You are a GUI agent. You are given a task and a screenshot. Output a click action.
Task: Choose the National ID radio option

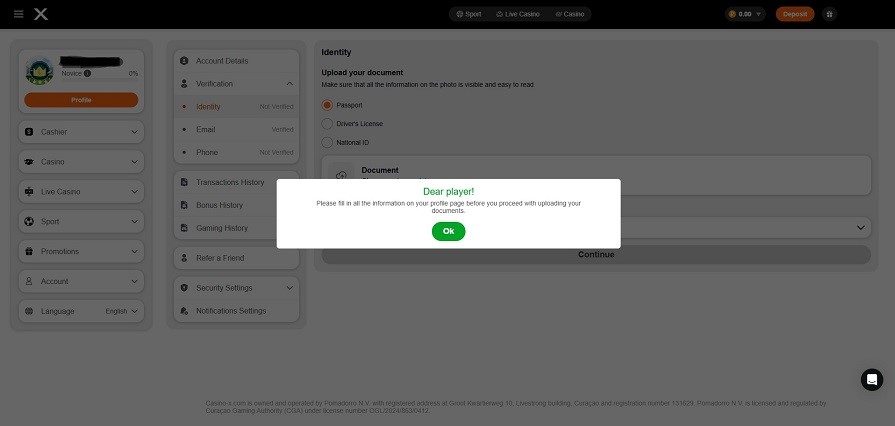327,142
